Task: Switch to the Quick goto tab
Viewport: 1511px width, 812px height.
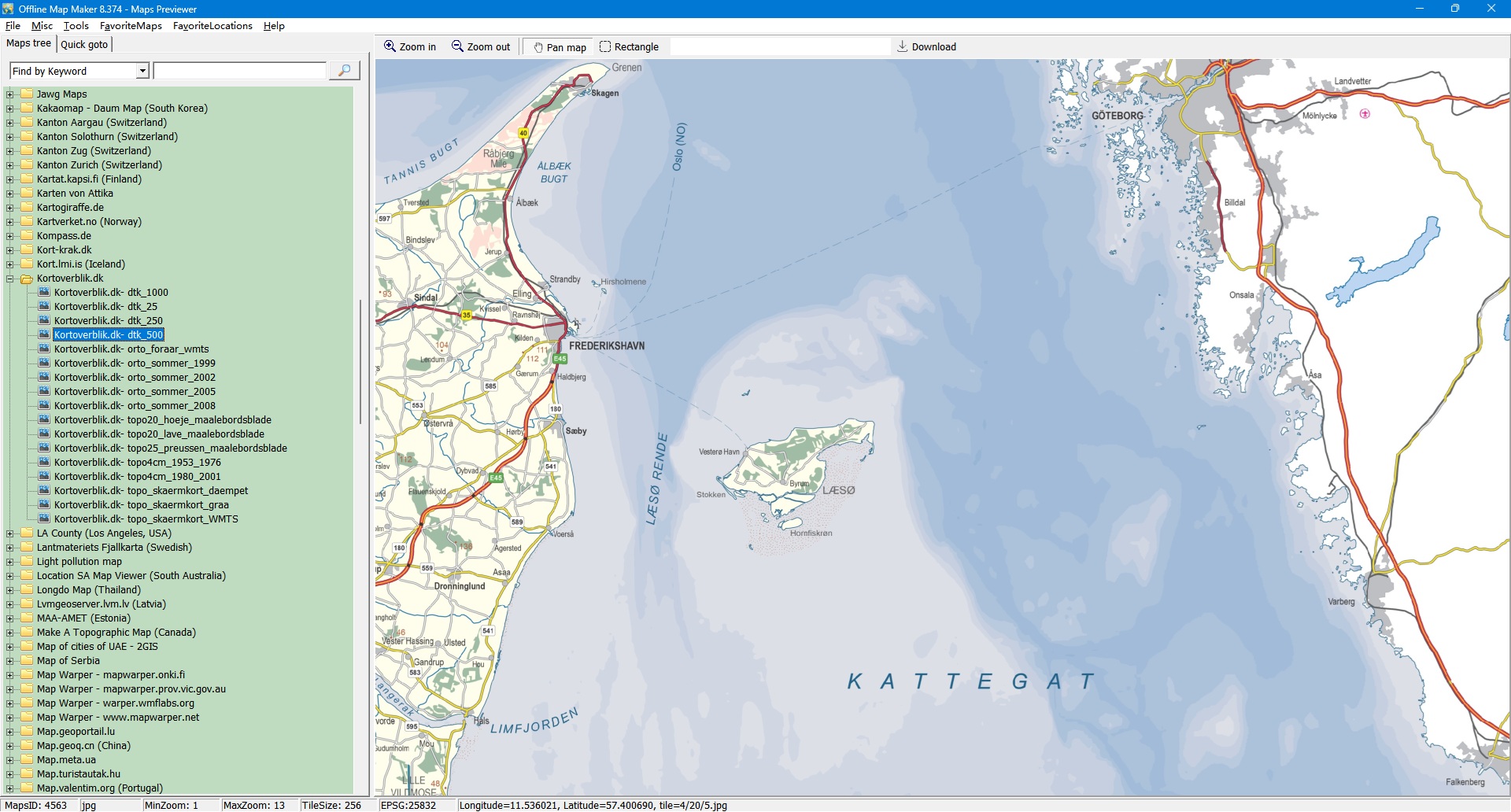Action: click(x=84, y=44)
